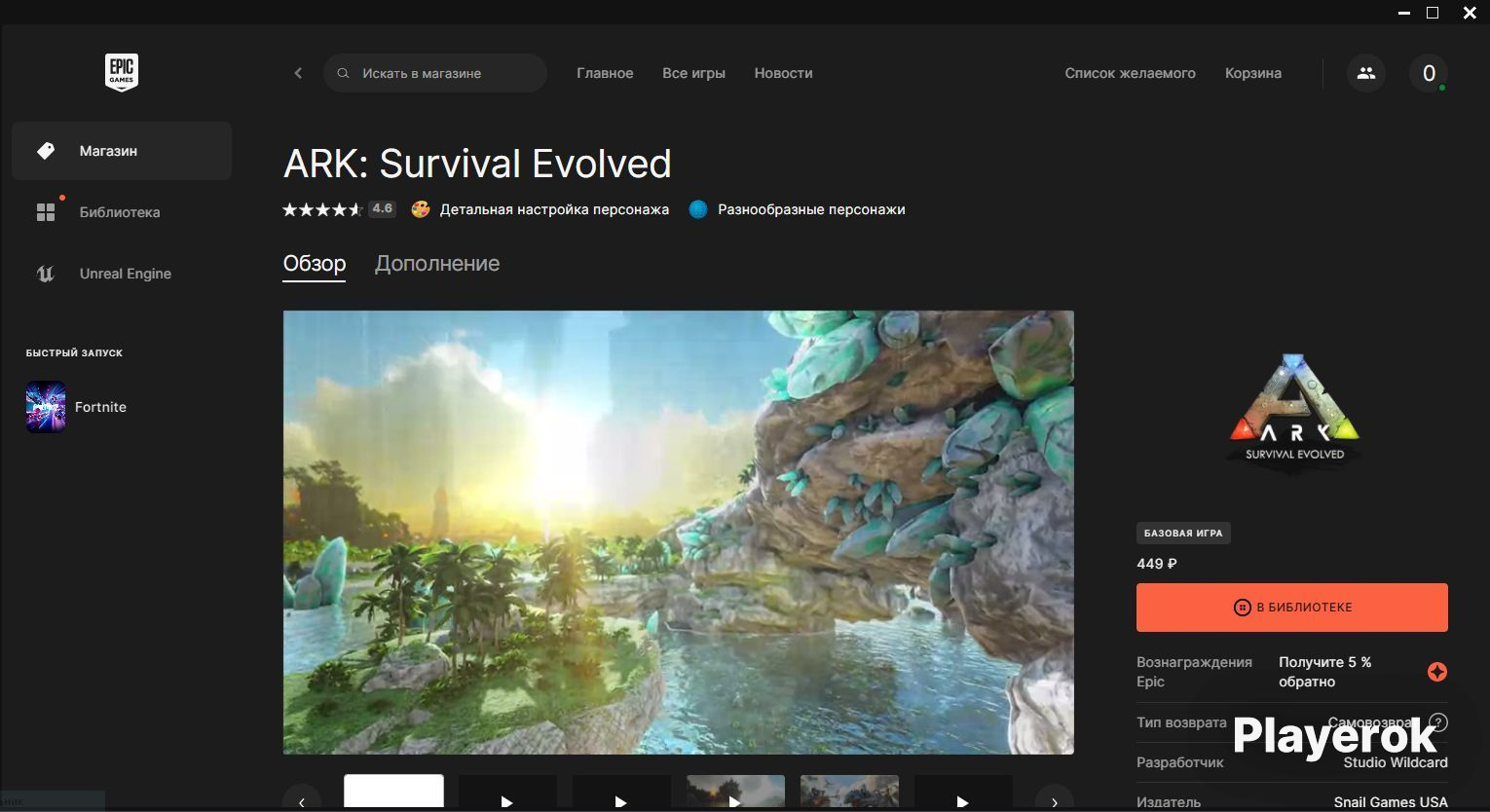This screenshot has height=812, width=1490.
Task: Minimize the Epic Games Launcher window
Action: click(1404, 13)
